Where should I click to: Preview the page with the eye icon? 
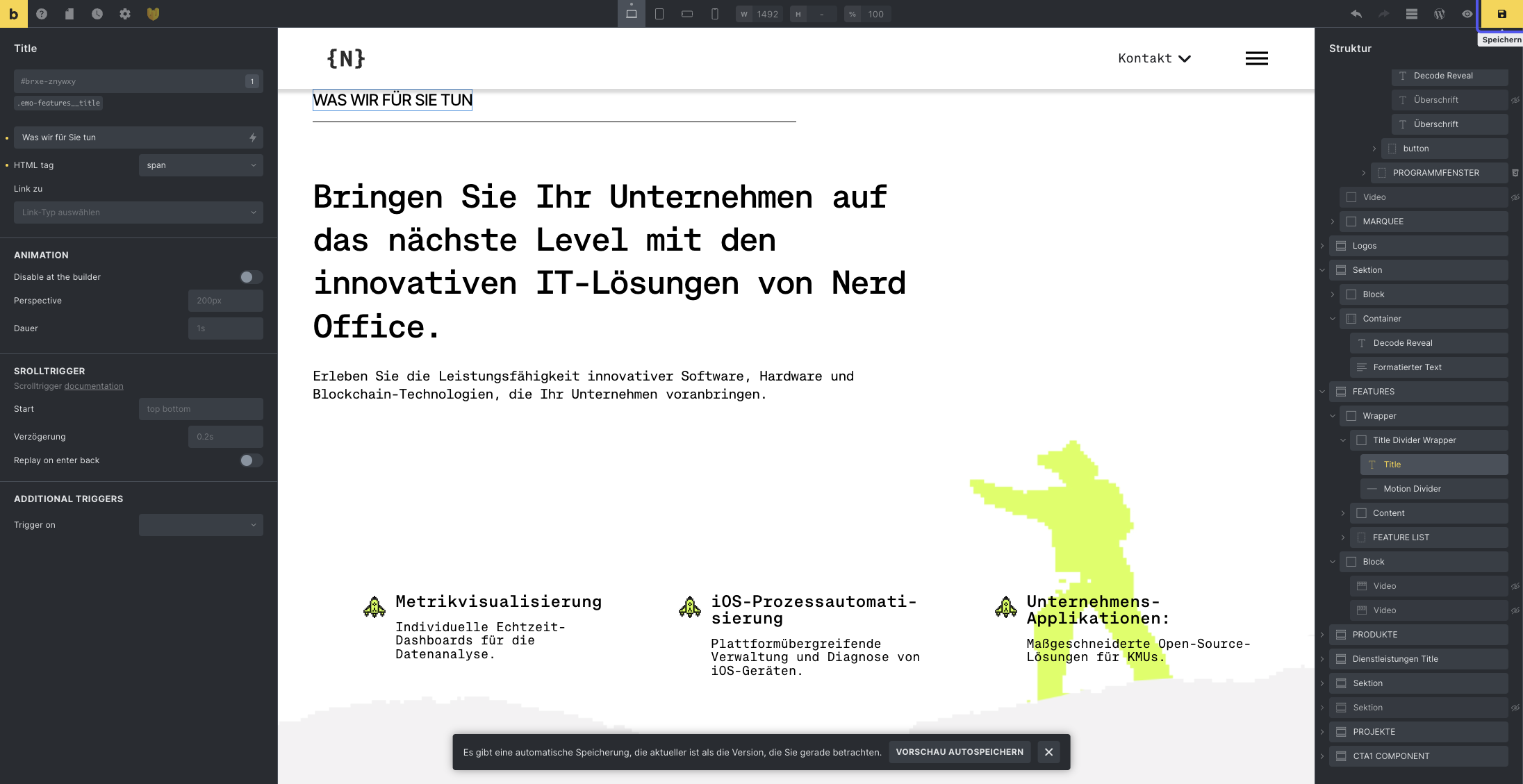point(1467,14)
